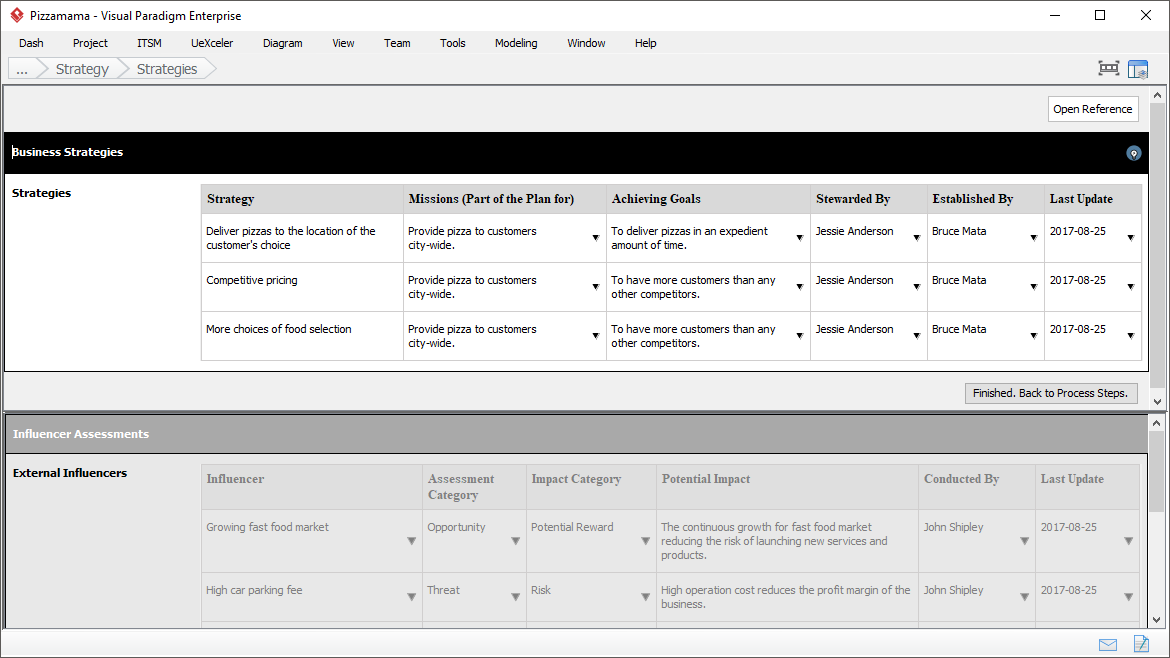Select 'Deliver pizzas to the location' strategy cell
Screen dimensions: 1170x658
click(x=302, y=238)
